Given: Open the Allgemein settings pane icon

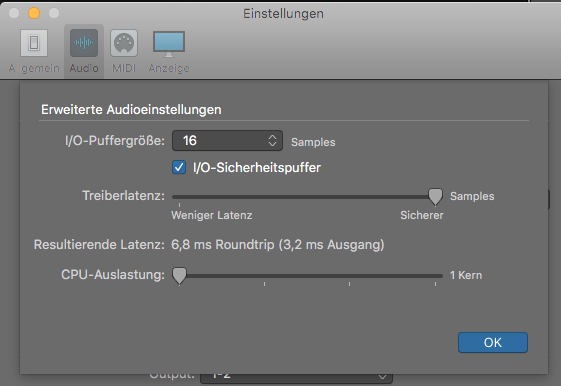Looking at the screenshot, I should [34, 43].
